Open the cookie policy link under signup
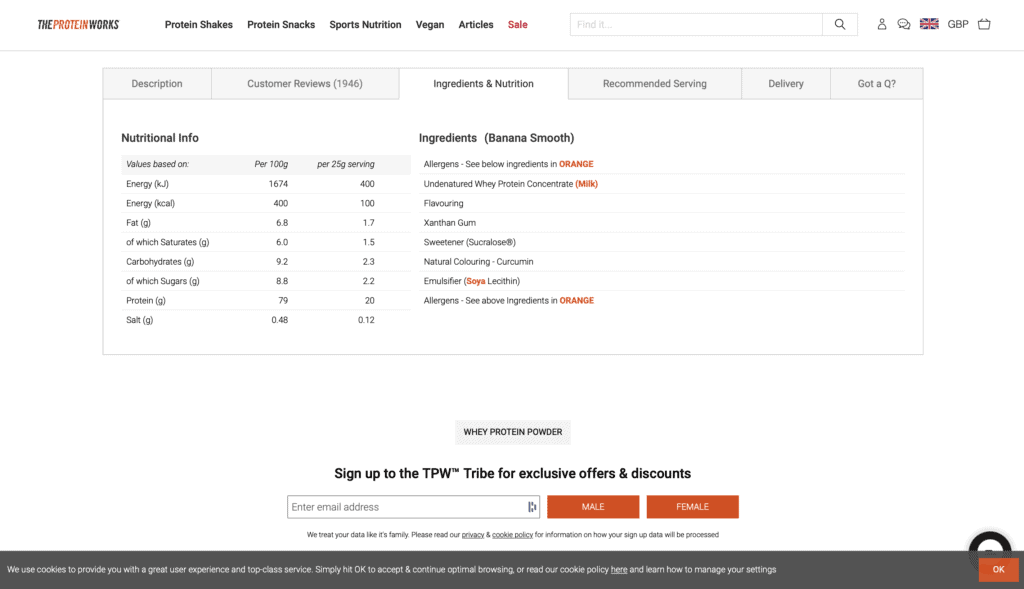This screenshot has width=1024, height=589. coord(512,535)
